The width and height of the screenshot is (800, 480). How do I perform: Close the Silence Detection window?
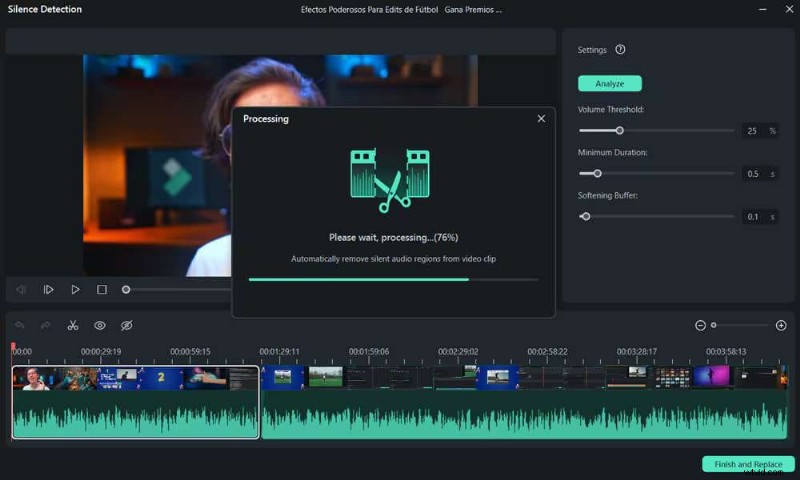789,9
